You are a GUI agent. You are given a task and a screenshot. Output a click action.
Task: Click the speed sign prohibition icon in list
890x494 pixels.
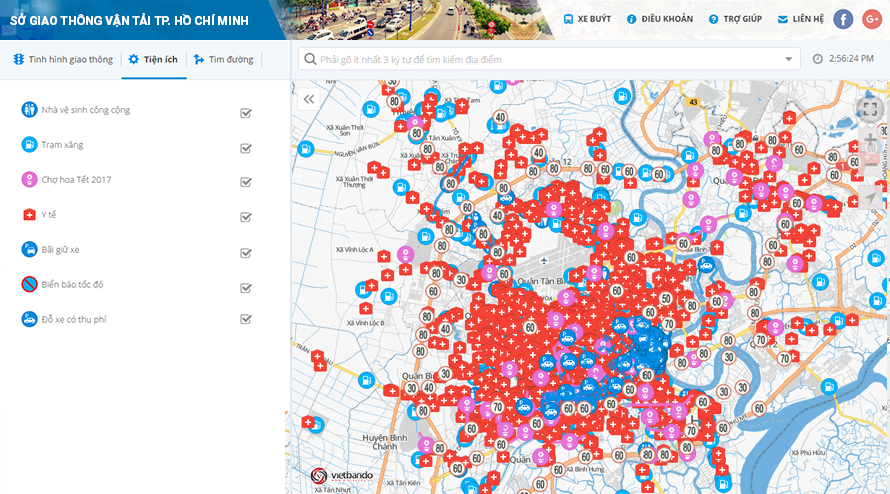(x=30, y=284)
